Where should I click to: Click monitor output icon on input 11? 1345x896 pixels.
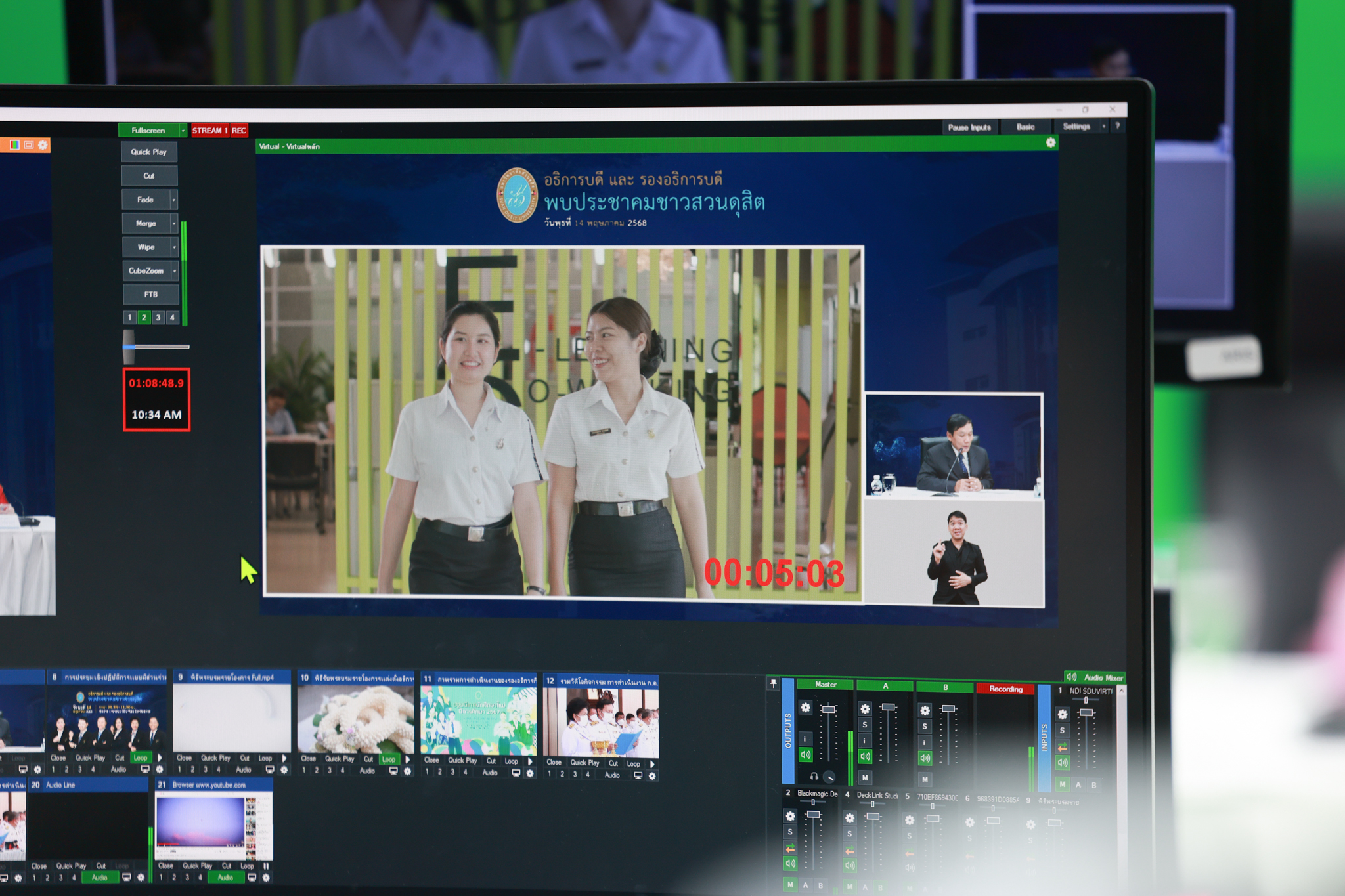pyautogui.click(x=516, y=773)
